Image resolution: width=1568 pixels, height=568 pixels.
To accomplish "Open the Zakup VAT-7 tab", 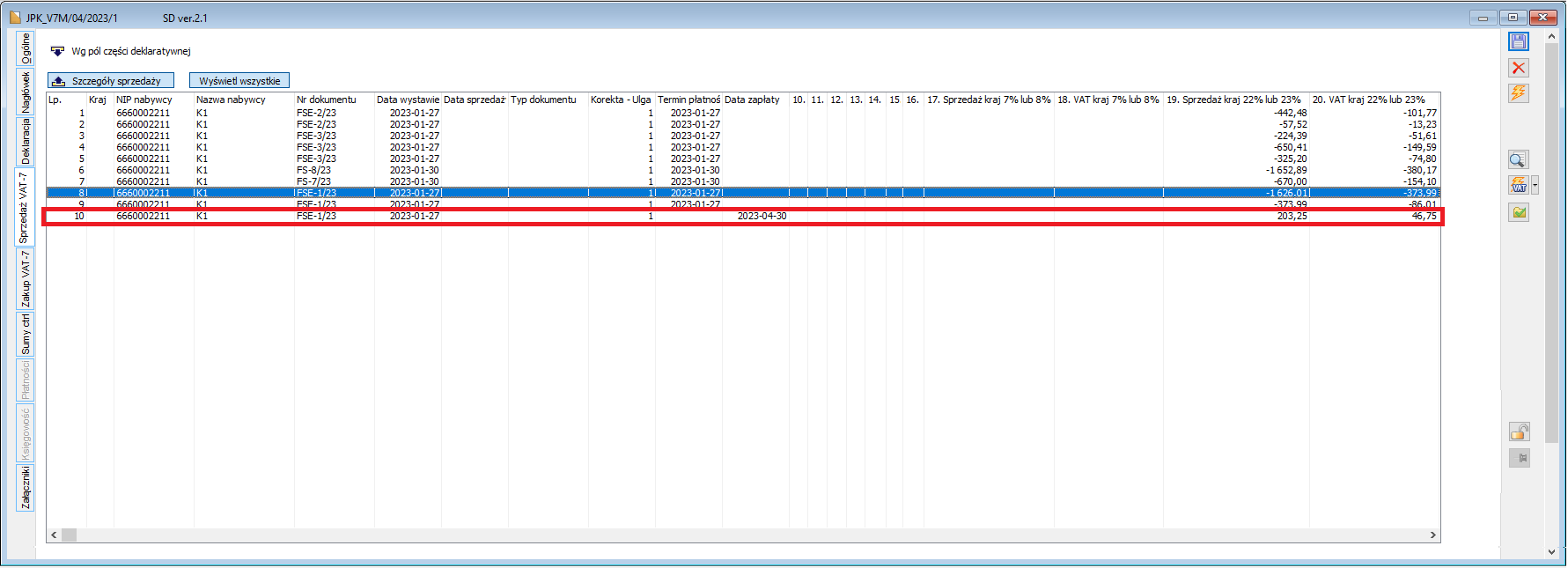I will pyautogui.click(x=26, y=279).
